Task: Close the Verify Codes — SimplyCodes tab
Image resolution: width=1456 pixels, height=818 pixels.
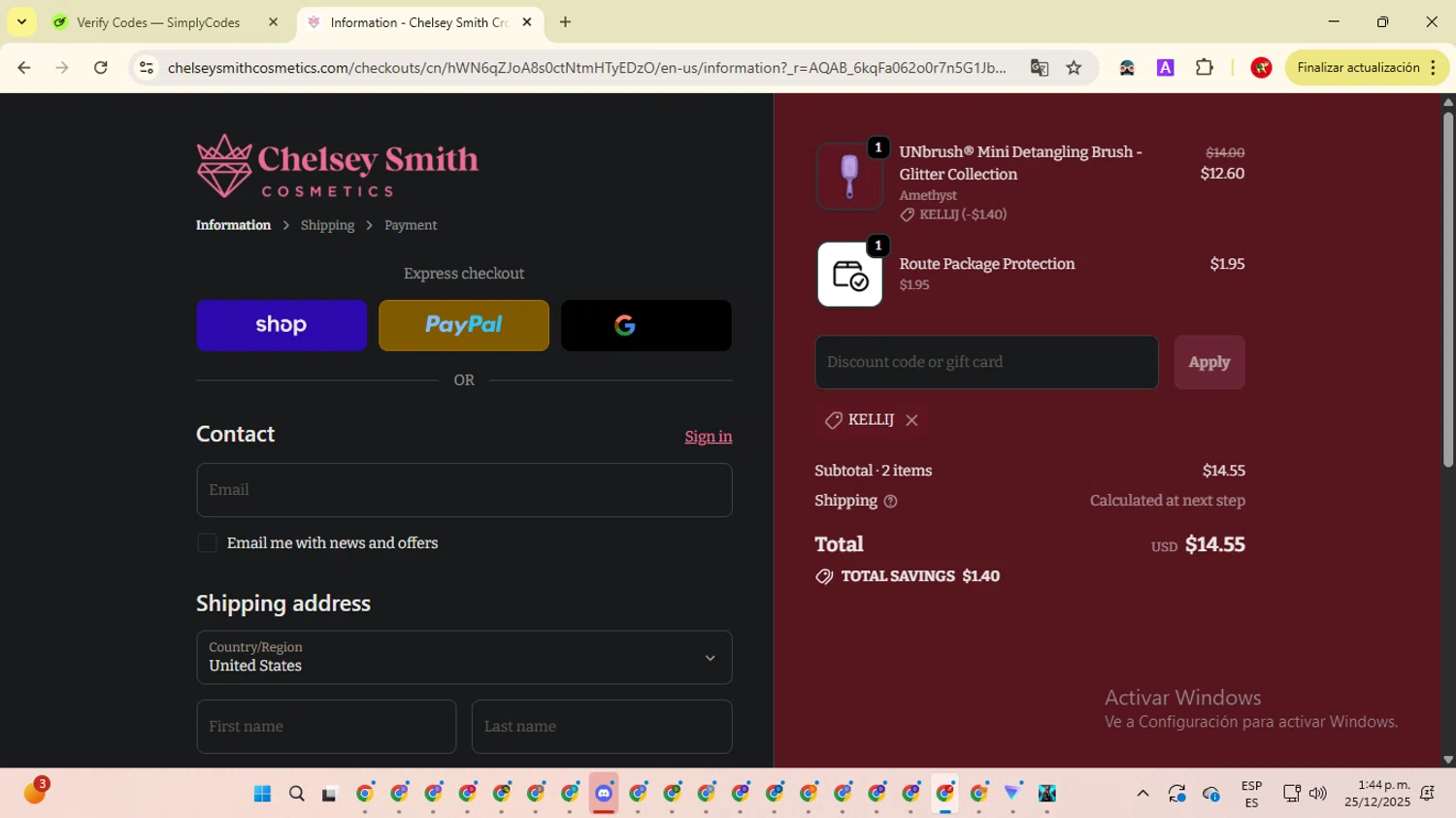Action: (273, 22)
